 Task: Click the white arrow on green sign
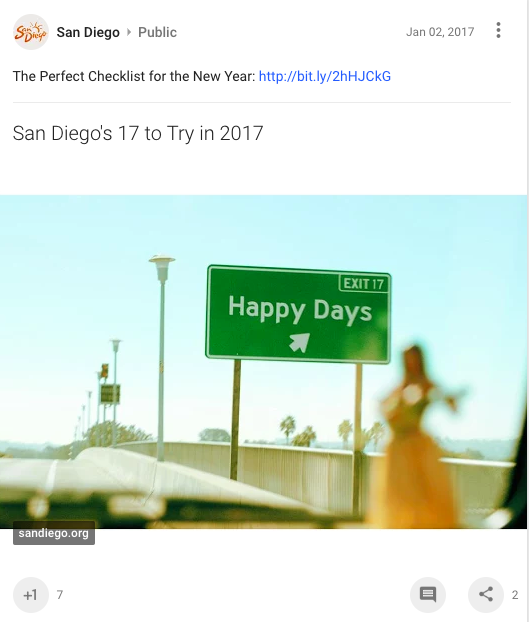[x=299, y=342]
